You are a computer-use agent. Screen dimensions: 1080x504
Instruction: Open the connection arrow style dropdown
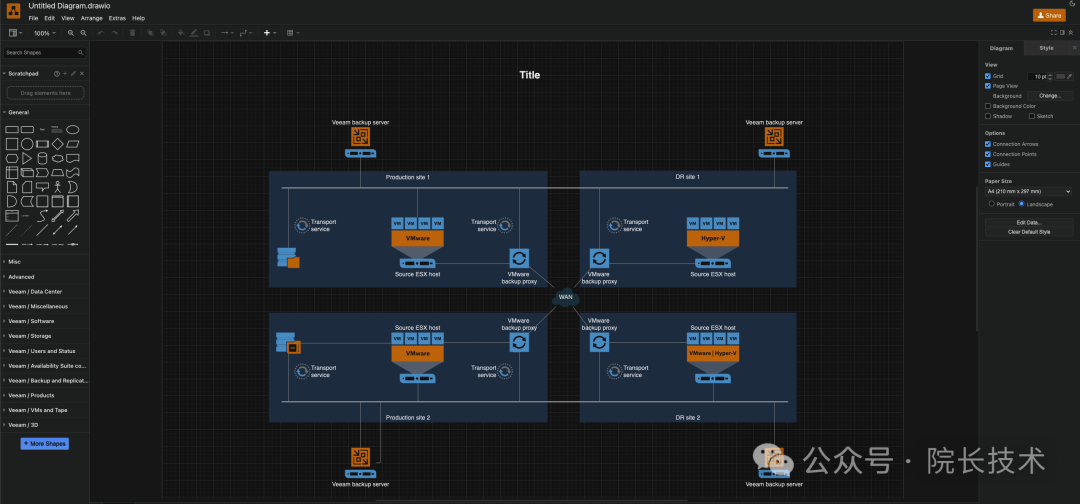pos(227,32)
